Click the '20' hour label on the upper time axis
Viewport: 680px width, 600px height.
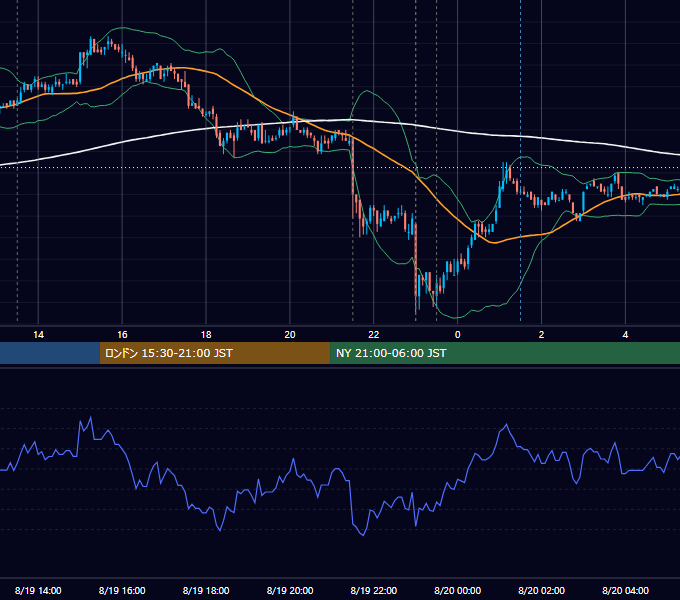tap(290, 335)
